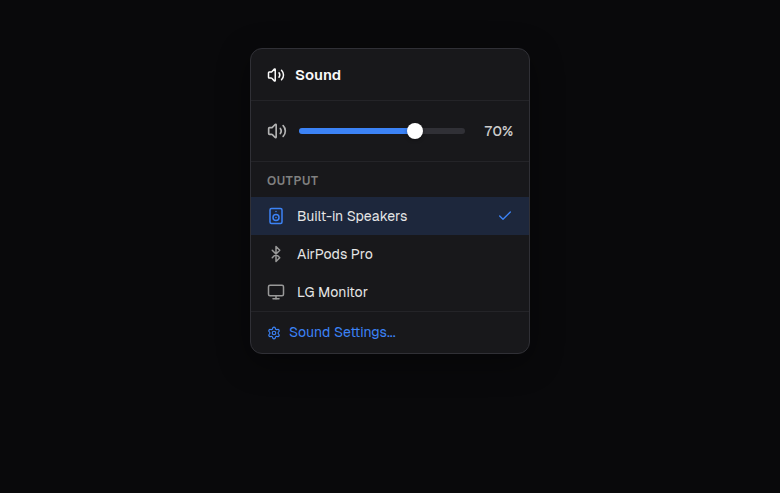Click the white volume slider thumb

[415, 131]
